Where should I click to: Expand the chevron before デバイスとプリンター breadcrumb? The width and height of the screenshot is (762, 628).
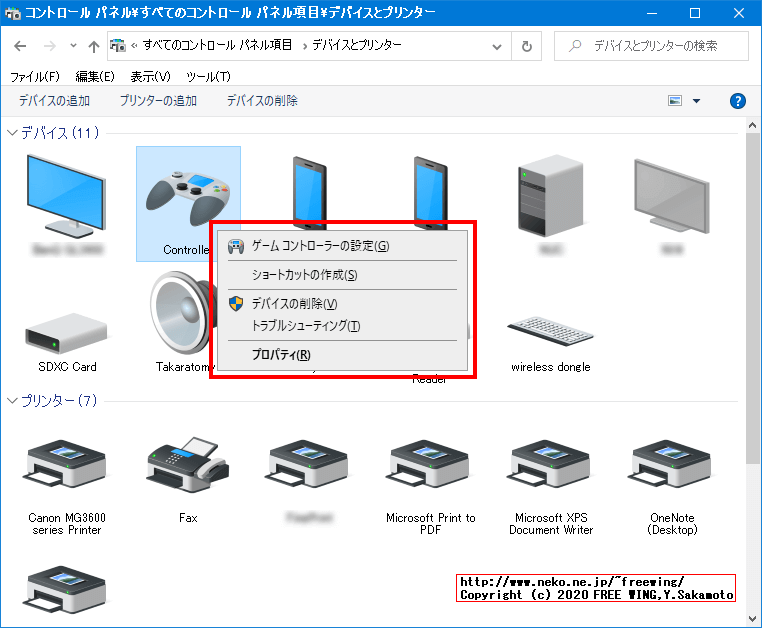tap(305, 46)
